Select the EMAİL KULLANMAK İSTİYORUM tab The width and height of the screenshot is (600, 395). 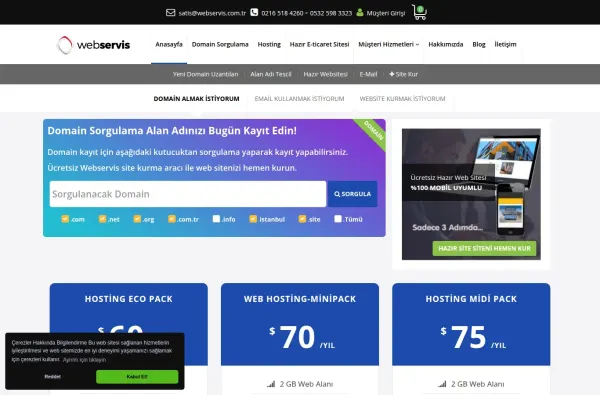coord(299,99)
